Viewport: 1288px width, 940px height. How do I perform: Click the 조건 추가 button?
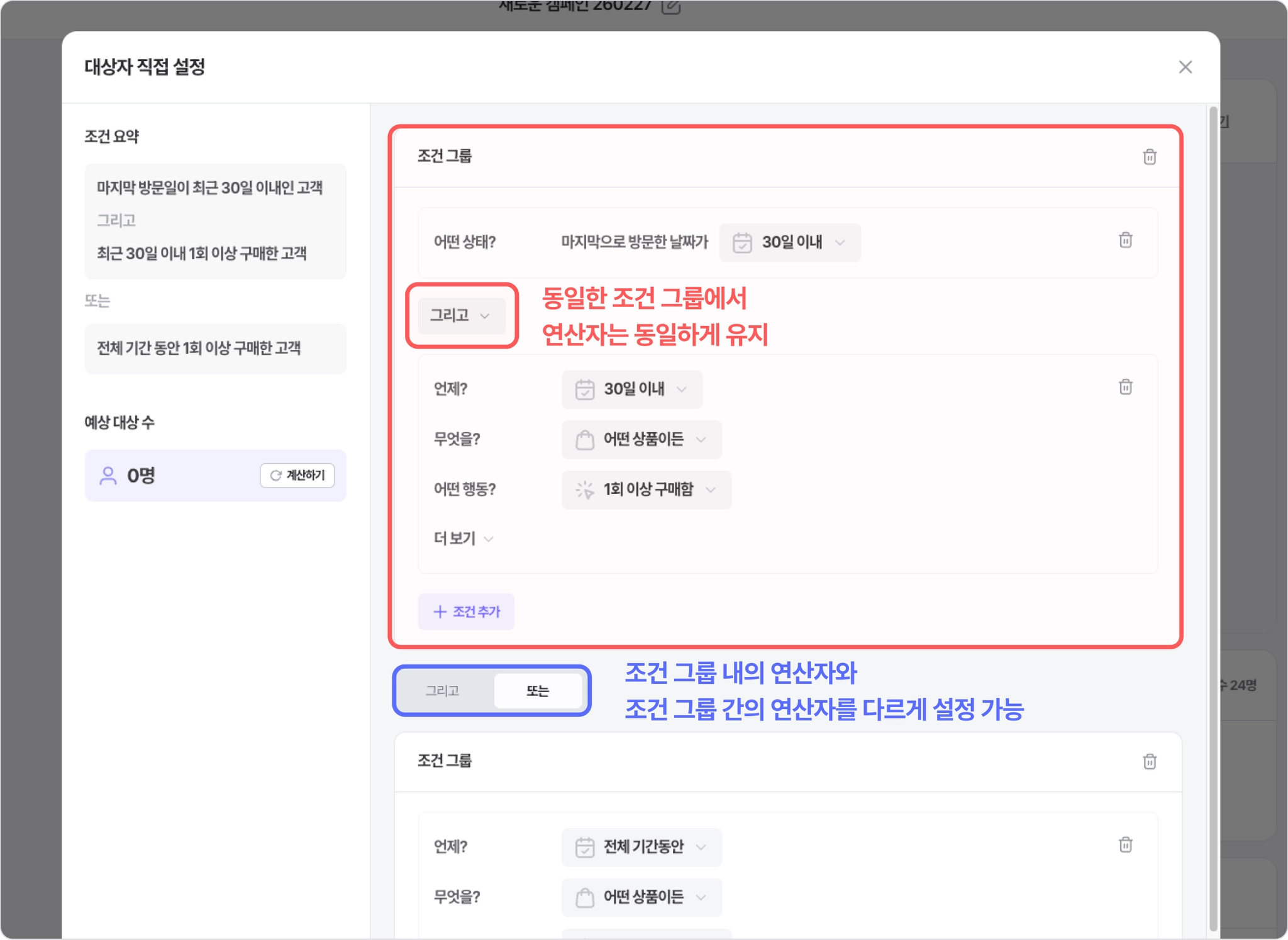coord(466,612)
